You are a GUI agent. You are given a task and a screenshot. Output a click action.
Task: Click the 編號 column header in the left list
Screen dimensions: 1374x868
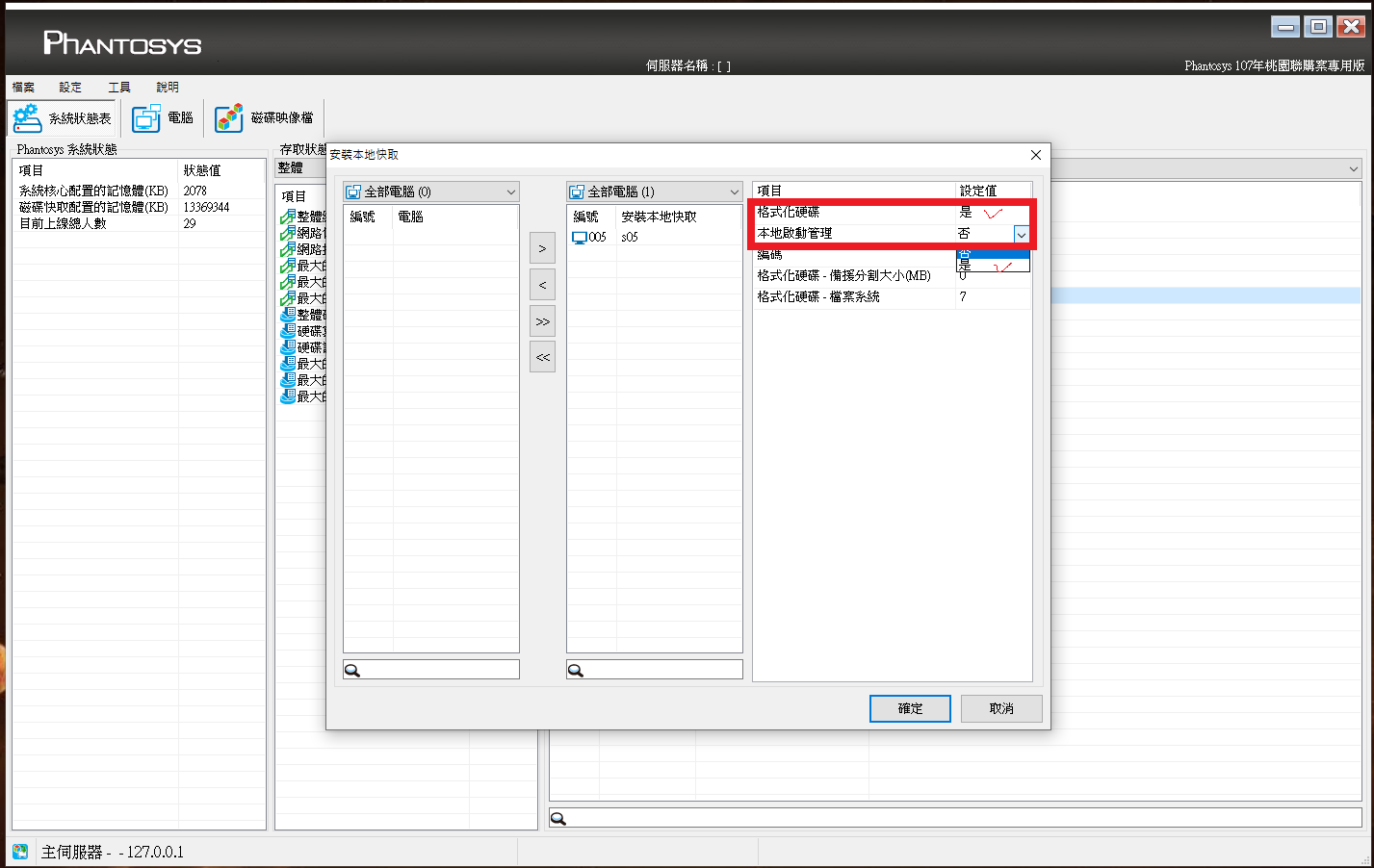pos(363,217)
